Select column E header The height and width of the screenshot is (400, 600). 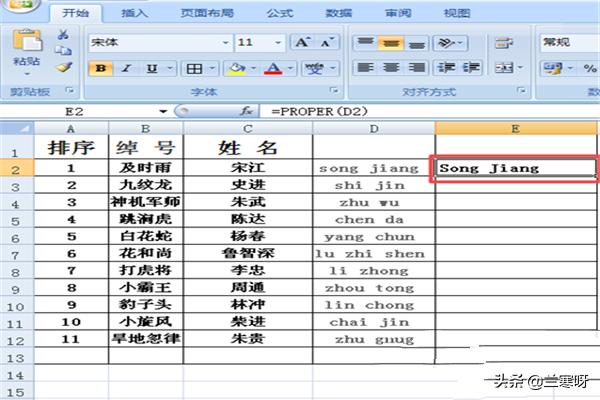[516, 129]
